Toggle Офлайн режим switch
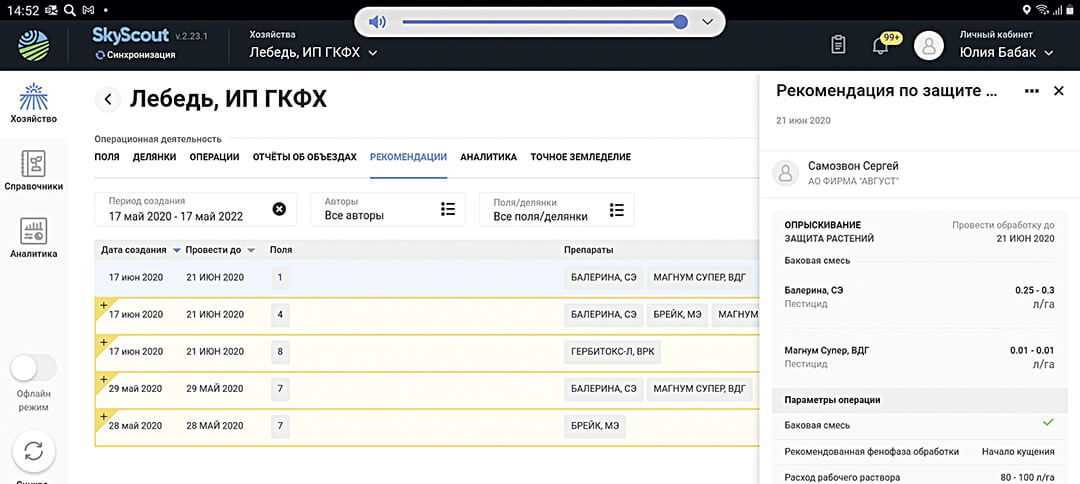Viewport: 1080px width, 484px height. [33, 368]
